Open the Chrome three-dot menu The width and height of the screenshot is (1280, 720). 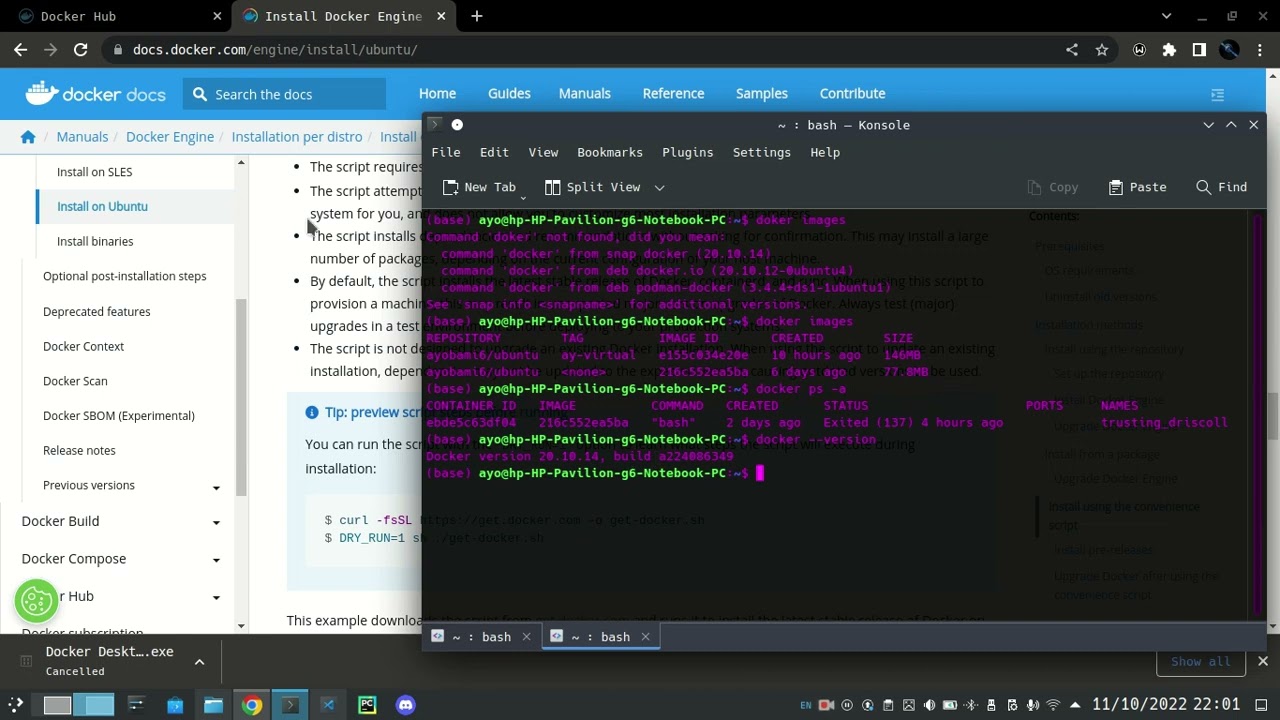click(1259, 49)
